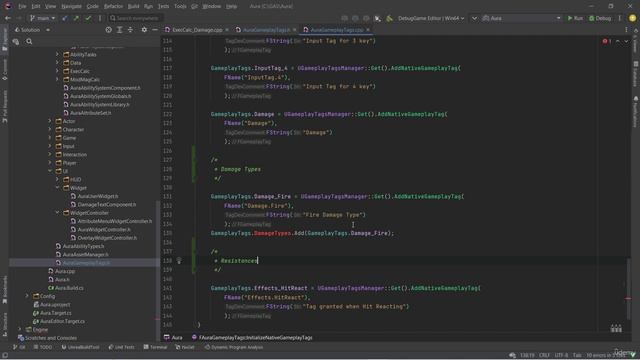640x360 pixels.
Task: Click the Collapse All icon in Solution panel
Action: pyautogui.click(x=130, y=30)
